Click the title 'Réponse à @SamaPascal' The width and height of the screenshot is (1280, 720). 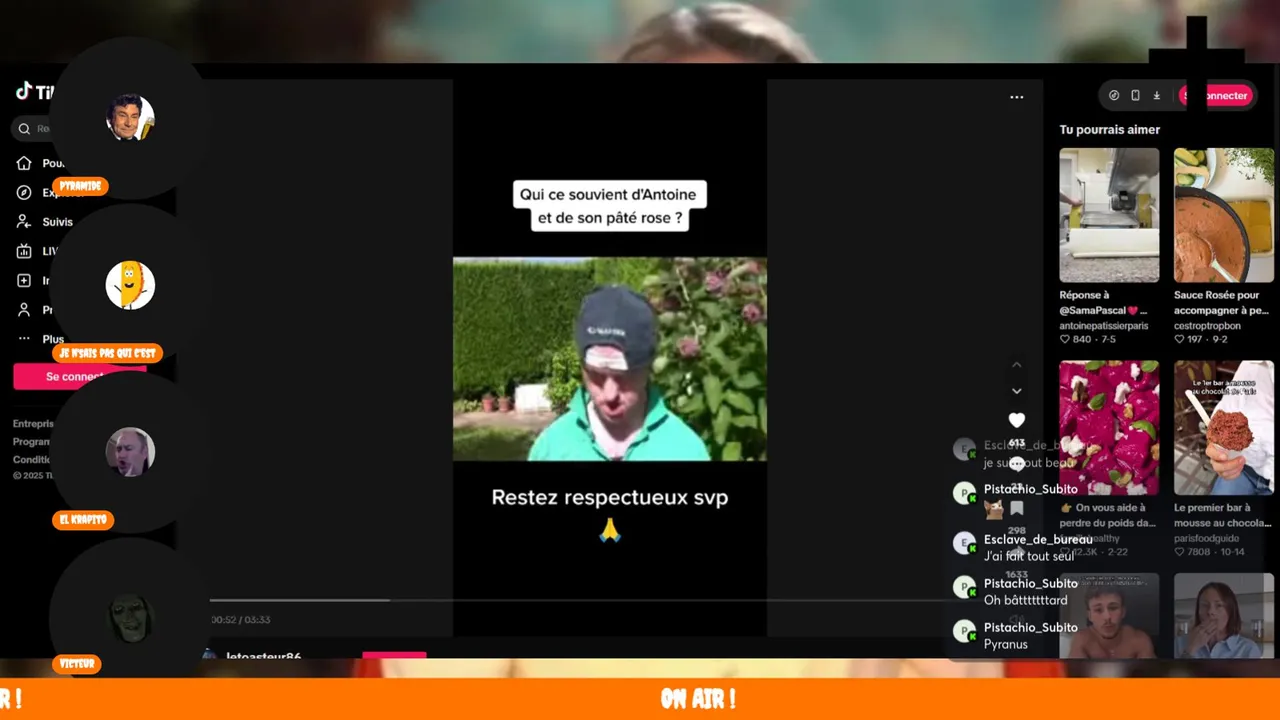click(x=1103, y=303)
